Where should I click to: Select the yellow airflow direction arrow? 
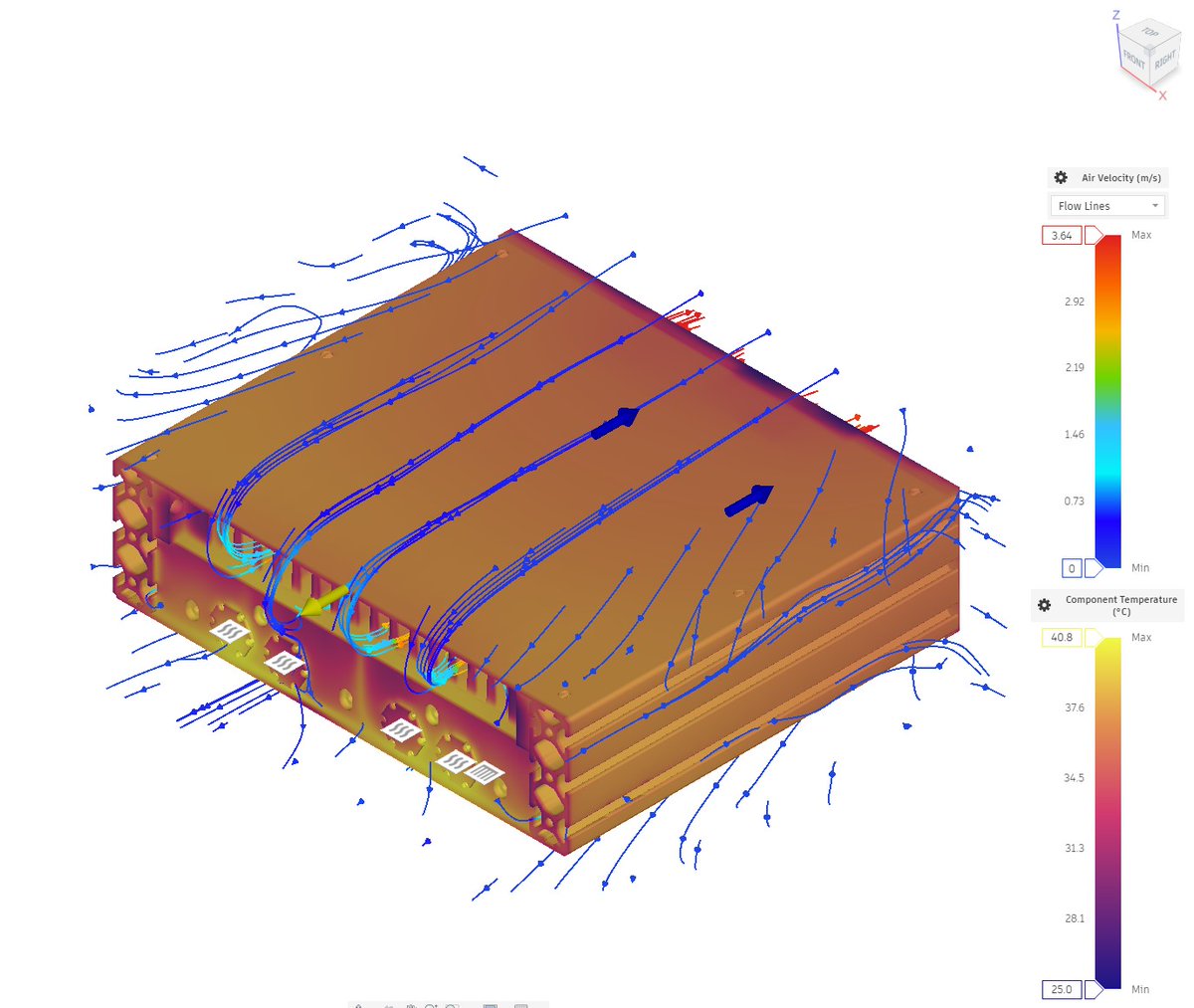point(323,602)
